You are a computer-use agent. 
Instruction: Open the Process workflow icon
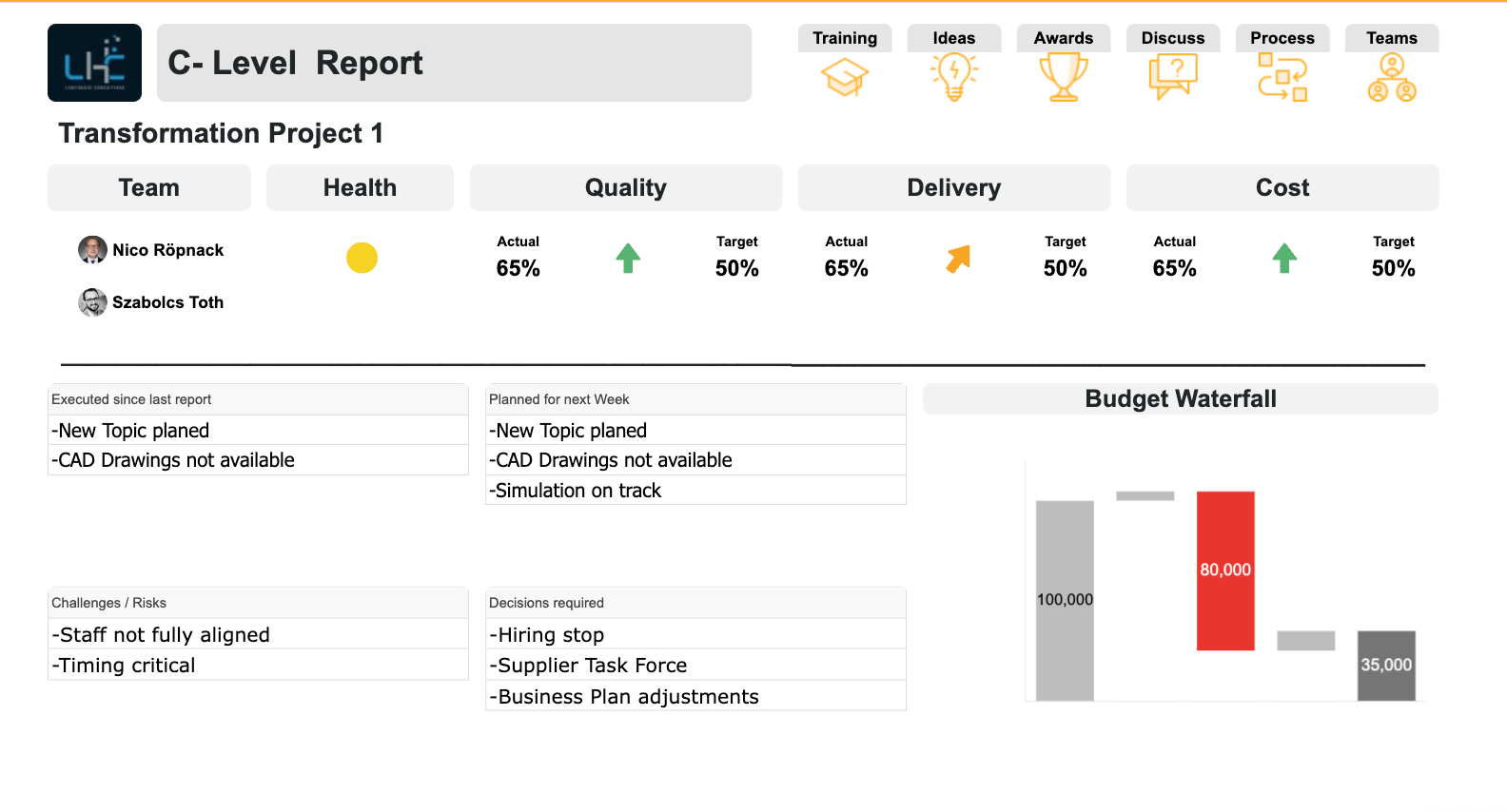[x=1282, y=77]
